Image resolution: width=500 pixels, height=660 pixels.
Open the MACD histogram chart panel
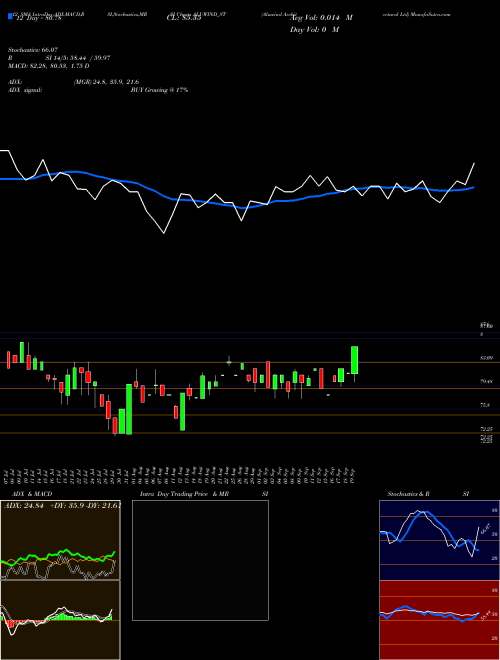(60, 620)
